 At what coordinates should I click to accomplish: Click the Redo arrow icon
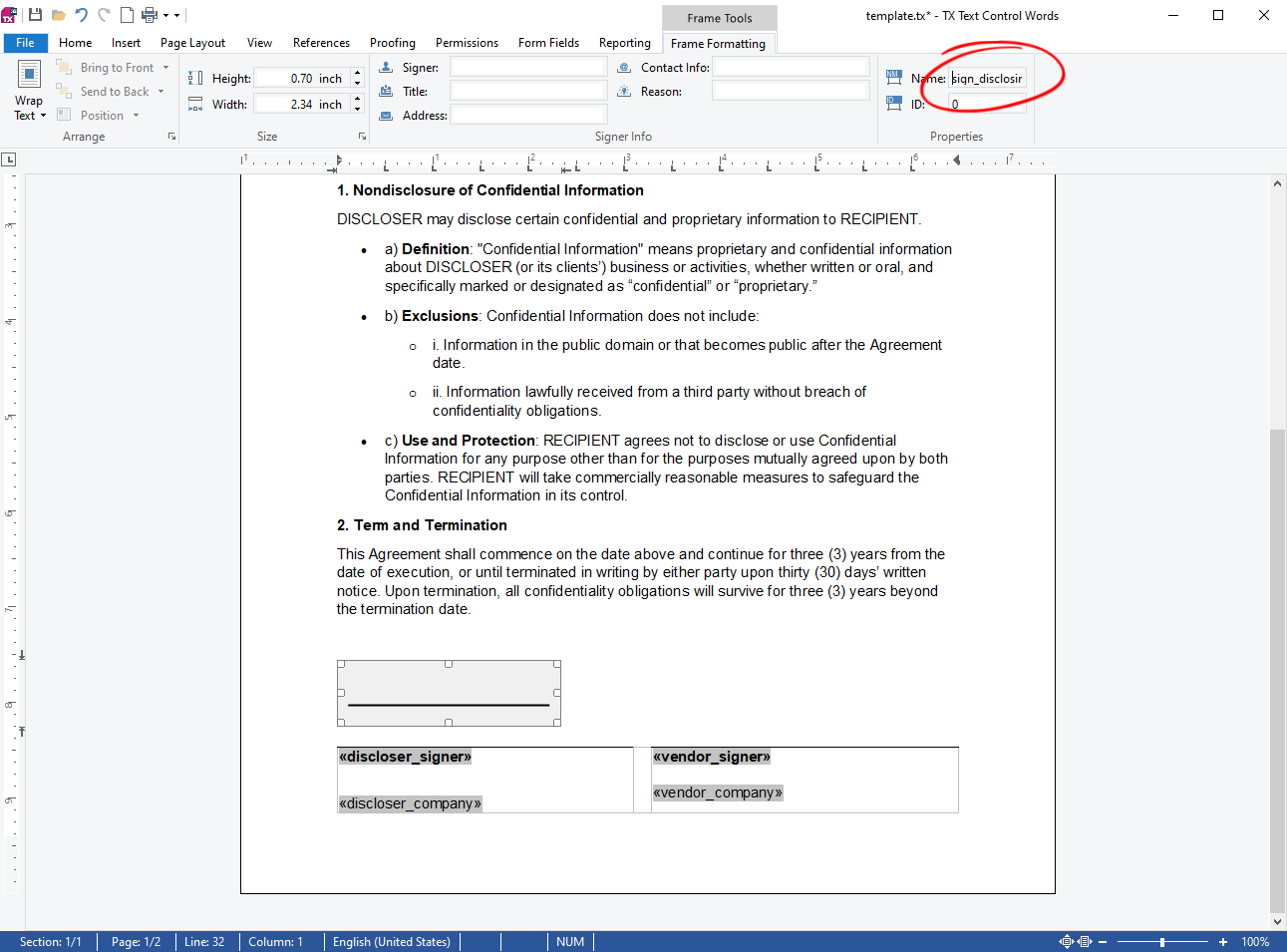[104, 15]
